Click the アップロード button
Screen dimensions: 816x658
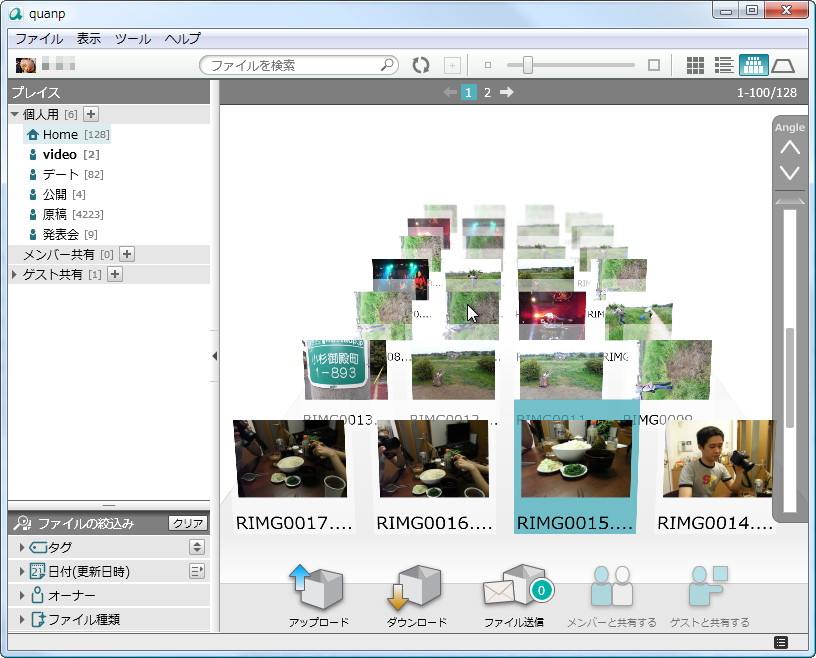318,596
